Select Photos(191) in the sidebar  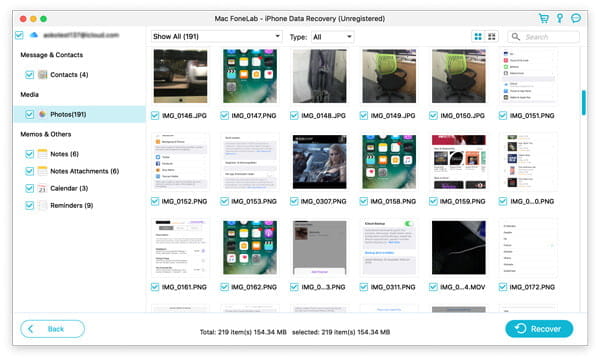(x=68, y=114)
